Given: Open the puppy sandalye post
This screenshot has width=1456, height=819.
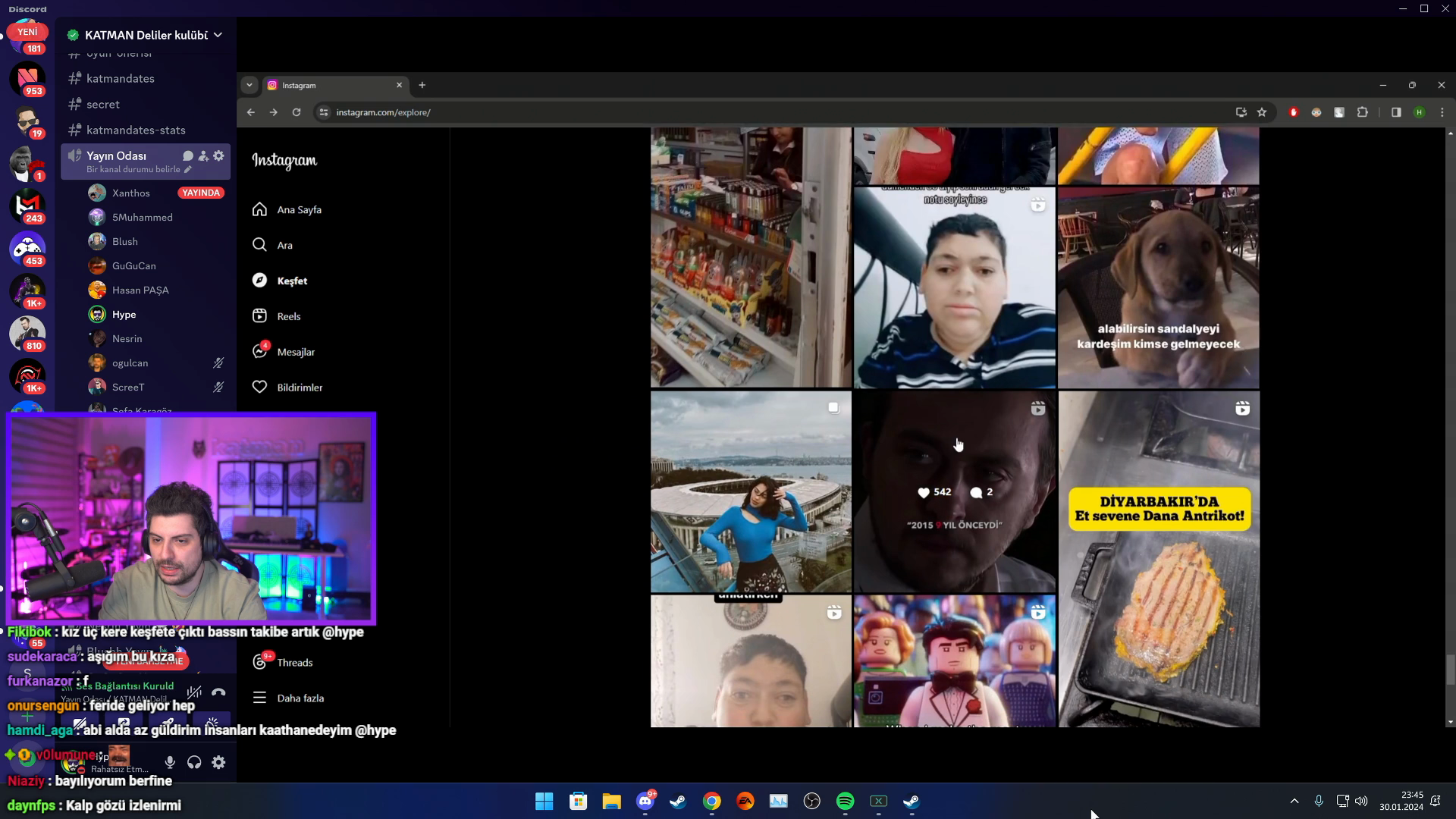Looking at the screenshot, I should tap(1159, 288).
